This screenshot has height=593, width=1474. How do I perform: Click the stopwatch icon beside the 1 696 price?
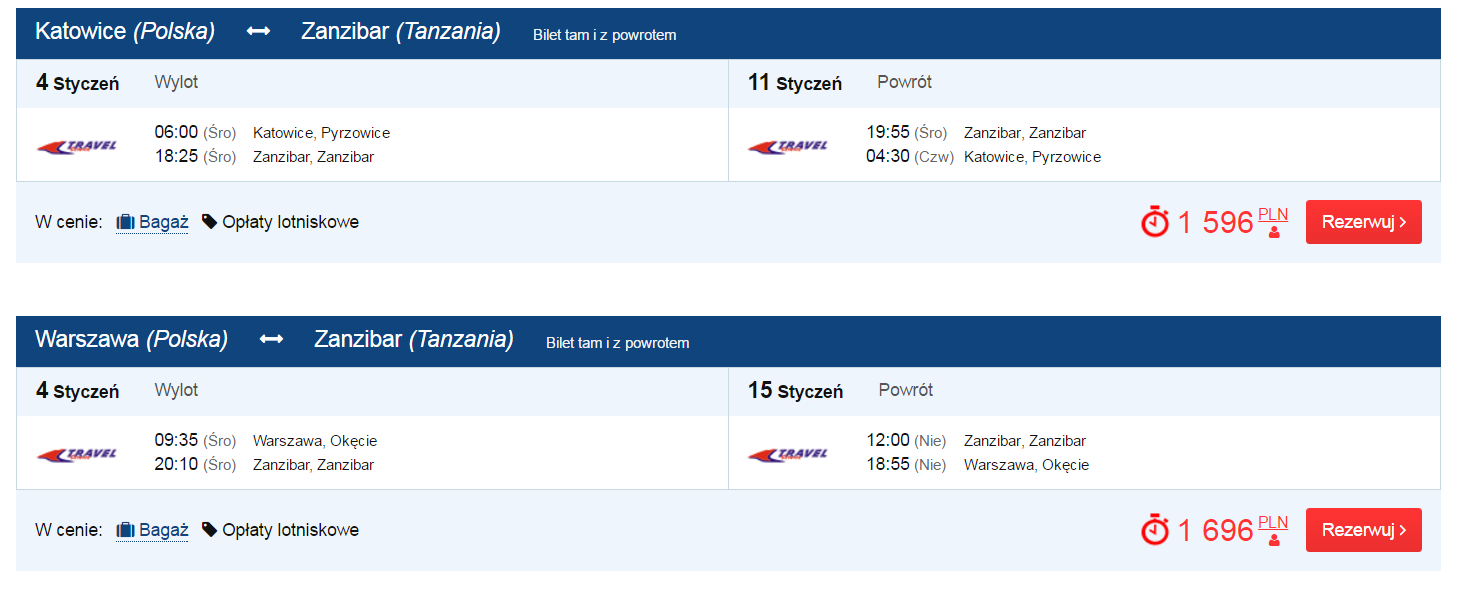pyautogui.click(x=1155, y=529)
